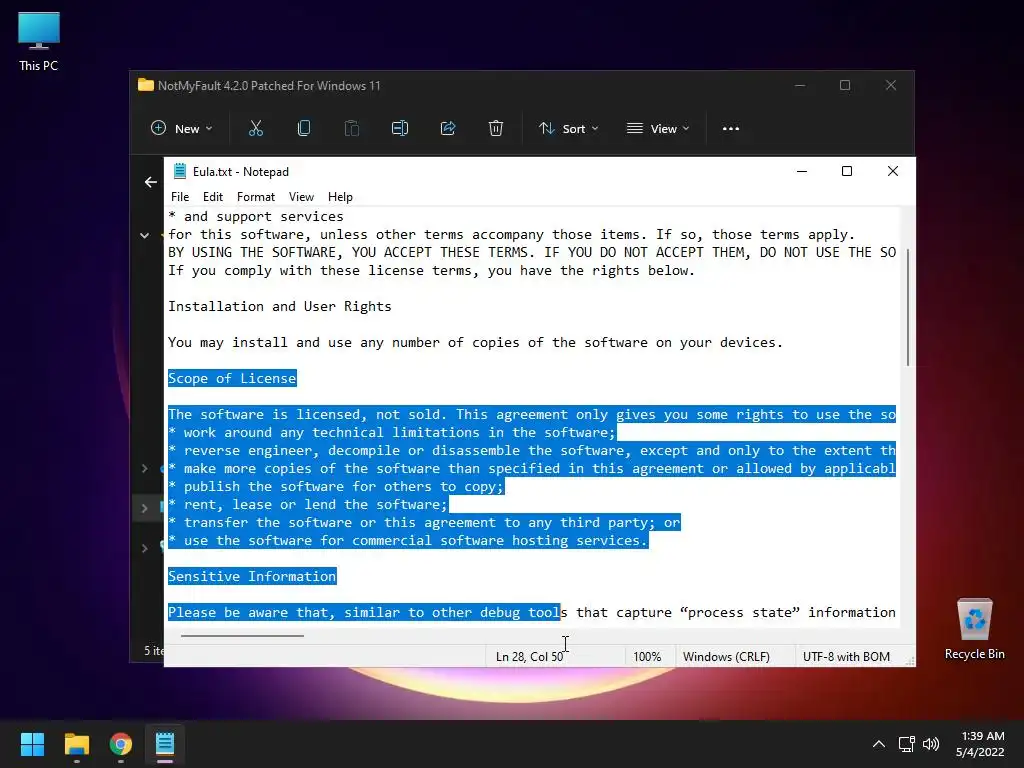Screen dimensions: 1024x768
Task: Open the Notepad Help menu
Action: pyautogui.click(x=340, y=197)
